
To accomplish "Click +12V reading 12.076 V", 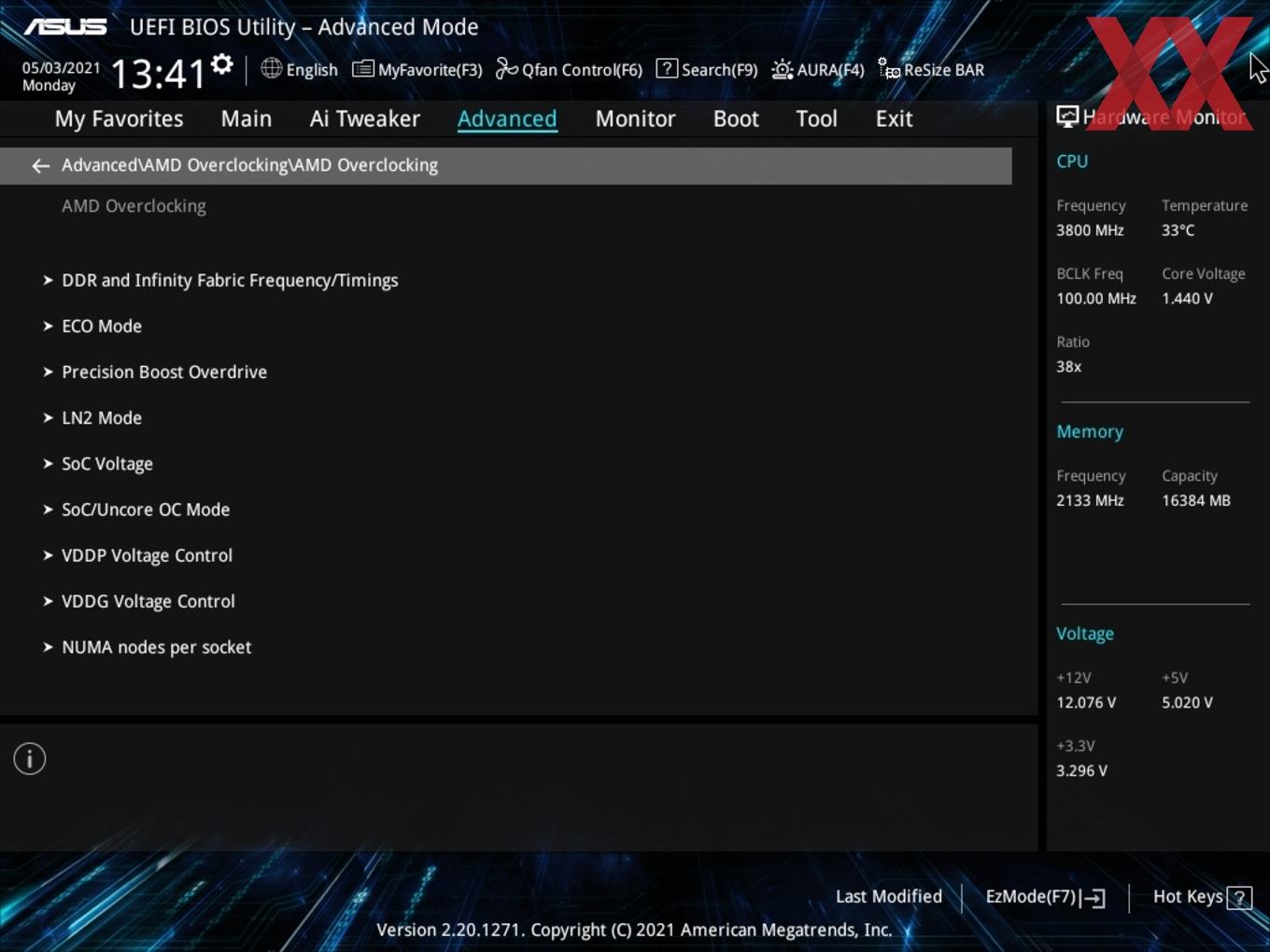I will tap(1086, 703).
